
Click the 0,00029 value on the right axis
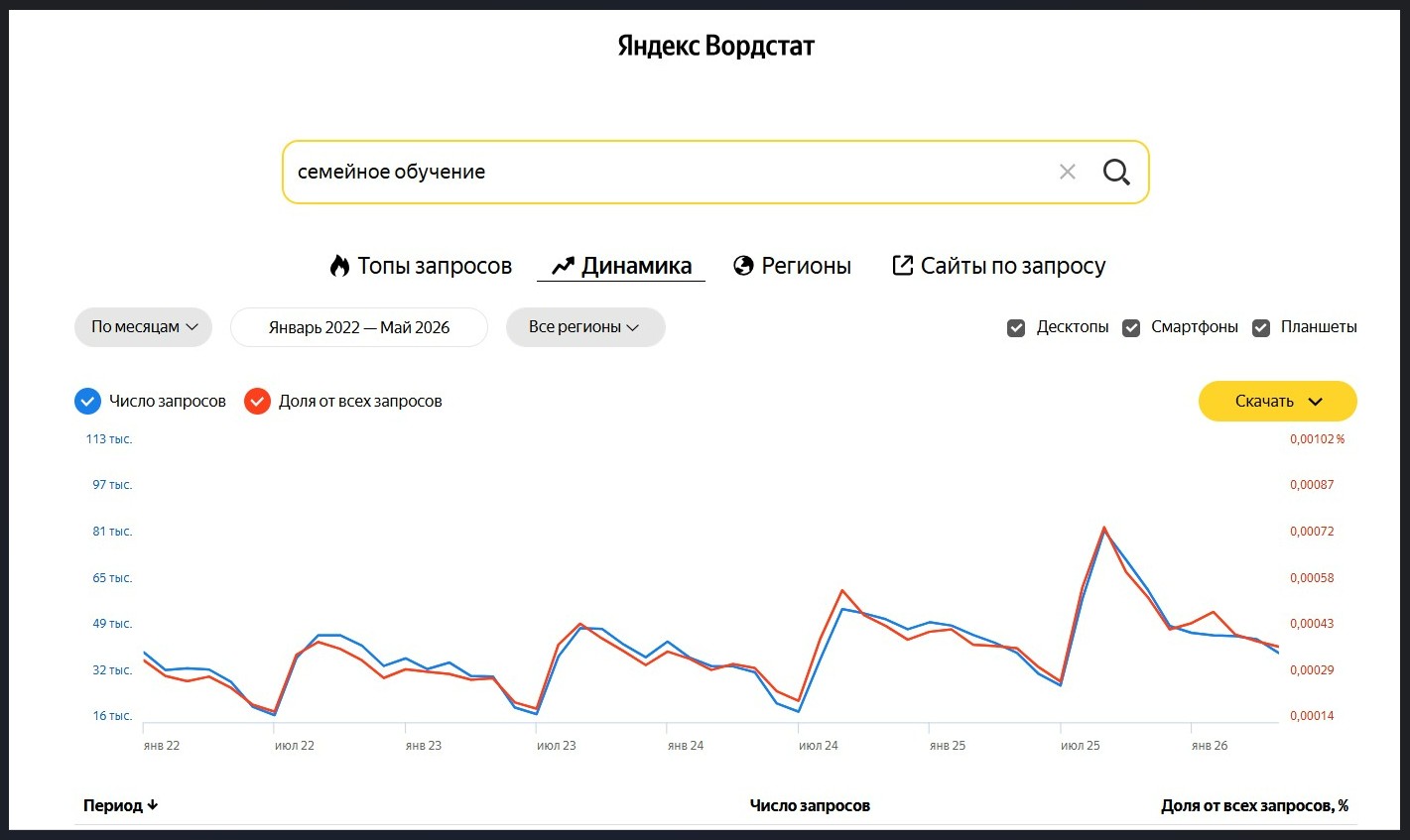[x=1312, y=670]
